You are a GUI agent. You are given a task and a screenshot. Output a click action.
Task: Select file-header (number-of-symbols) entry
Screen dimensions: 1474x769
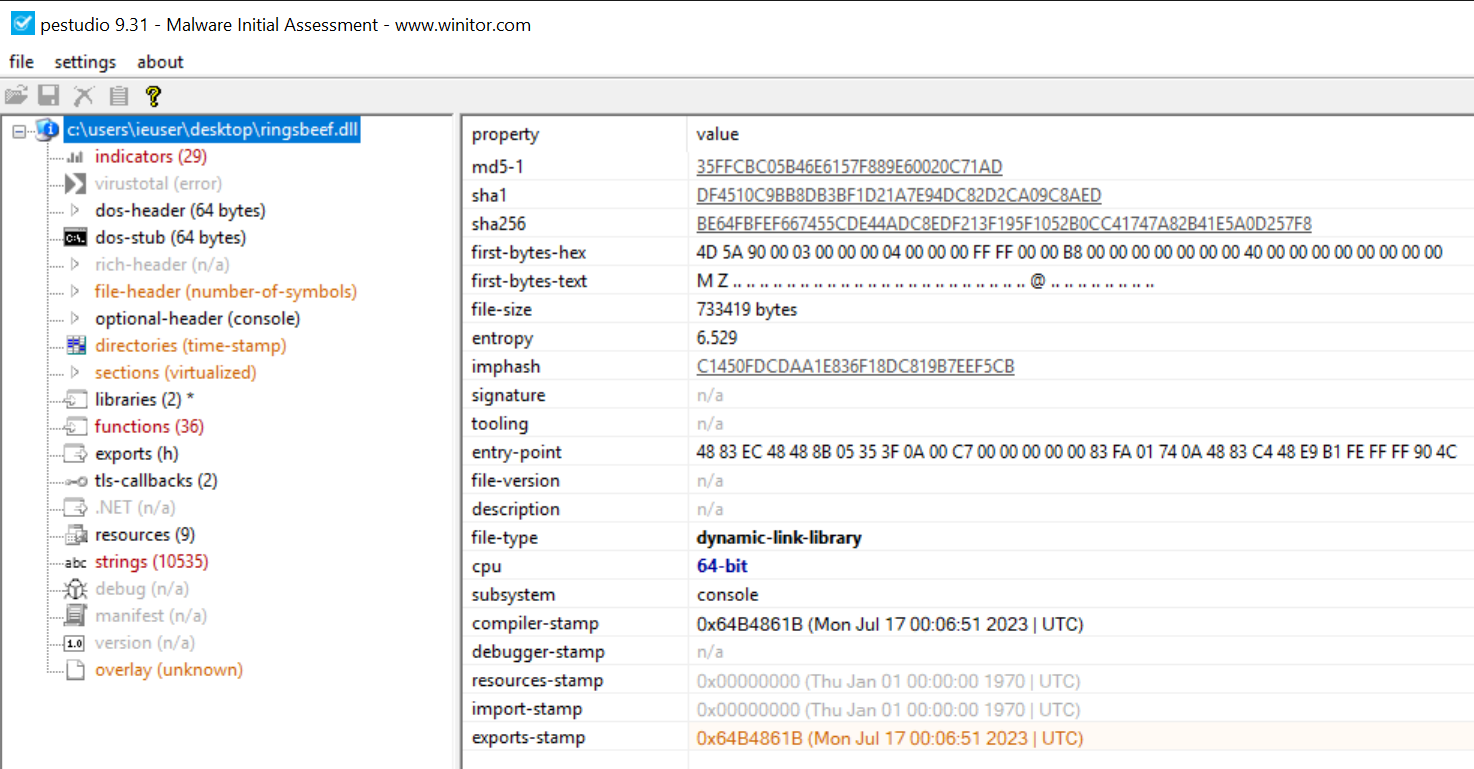226,292
